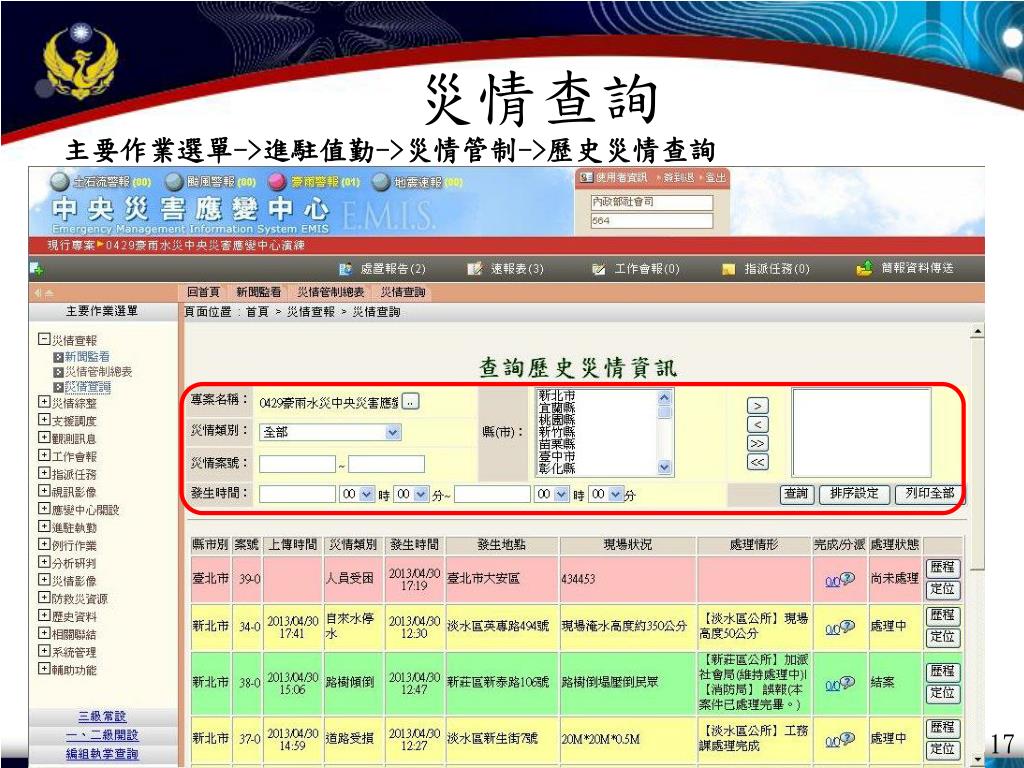Open 處置報告(2) from the toolbar
This screenshot has height=768, width=1024.
383,268
